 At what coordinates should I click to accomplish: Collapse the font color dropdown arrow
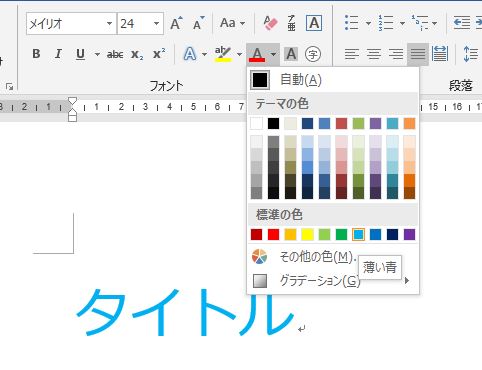(273, 54)
